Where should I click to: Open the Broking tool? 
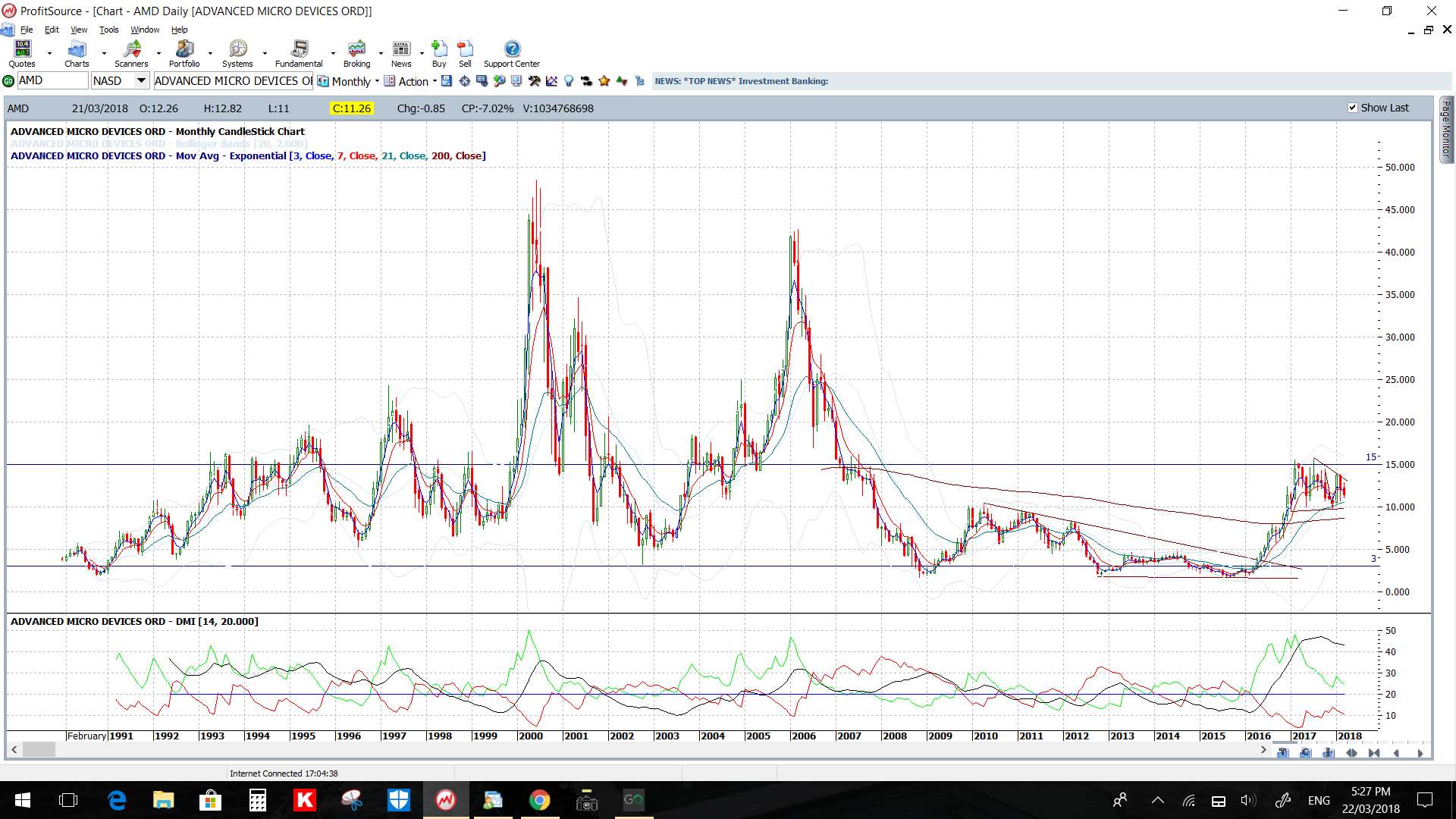356,53
